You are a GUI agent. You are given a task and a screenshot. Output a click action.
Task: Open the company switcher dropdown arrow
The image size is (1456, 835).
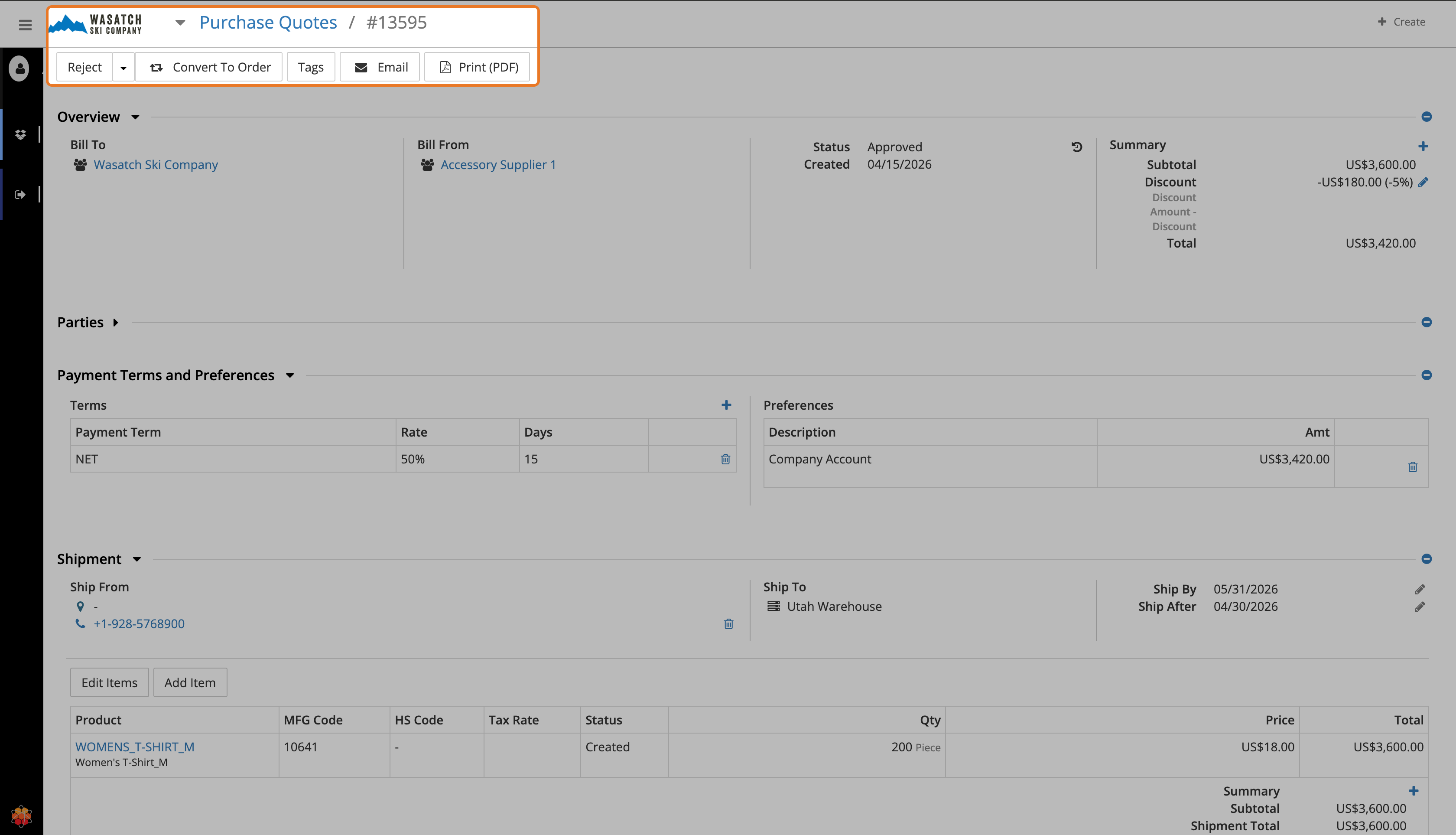pos(180,23)
